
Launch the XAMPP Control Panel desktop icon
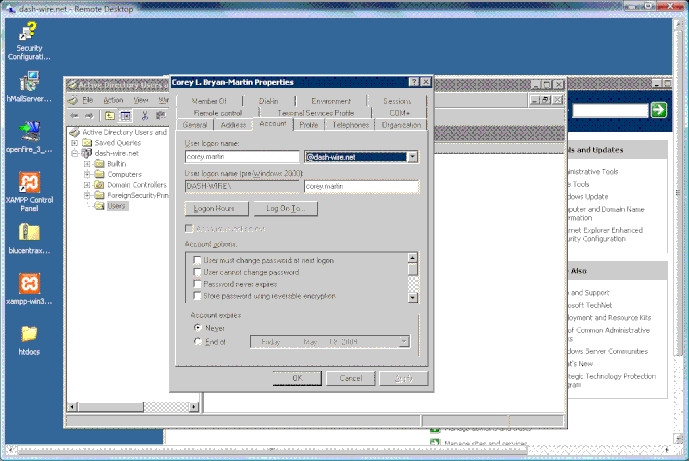(x=29, y=192)
